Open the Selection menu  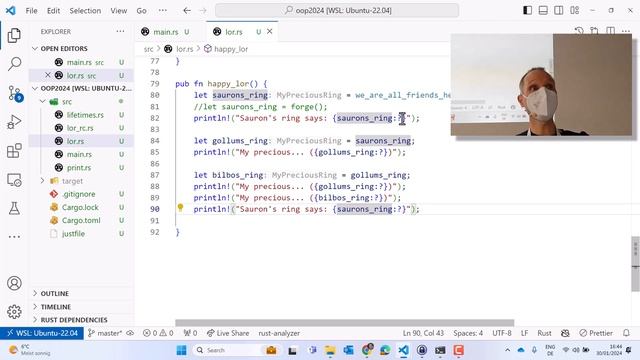pos(85,11)
